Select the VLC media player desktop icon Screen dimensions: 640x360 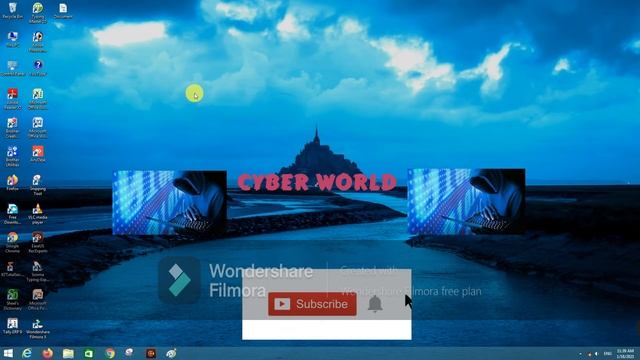click(x=38, y=213)
